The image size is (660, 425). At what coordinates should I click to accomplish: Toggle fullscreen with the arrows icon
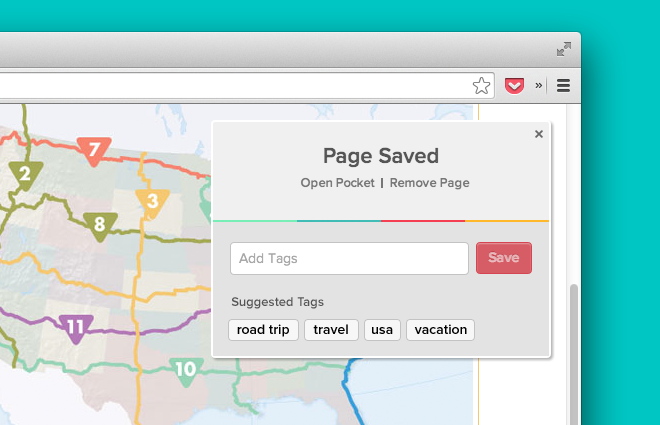tap(564, 49)
